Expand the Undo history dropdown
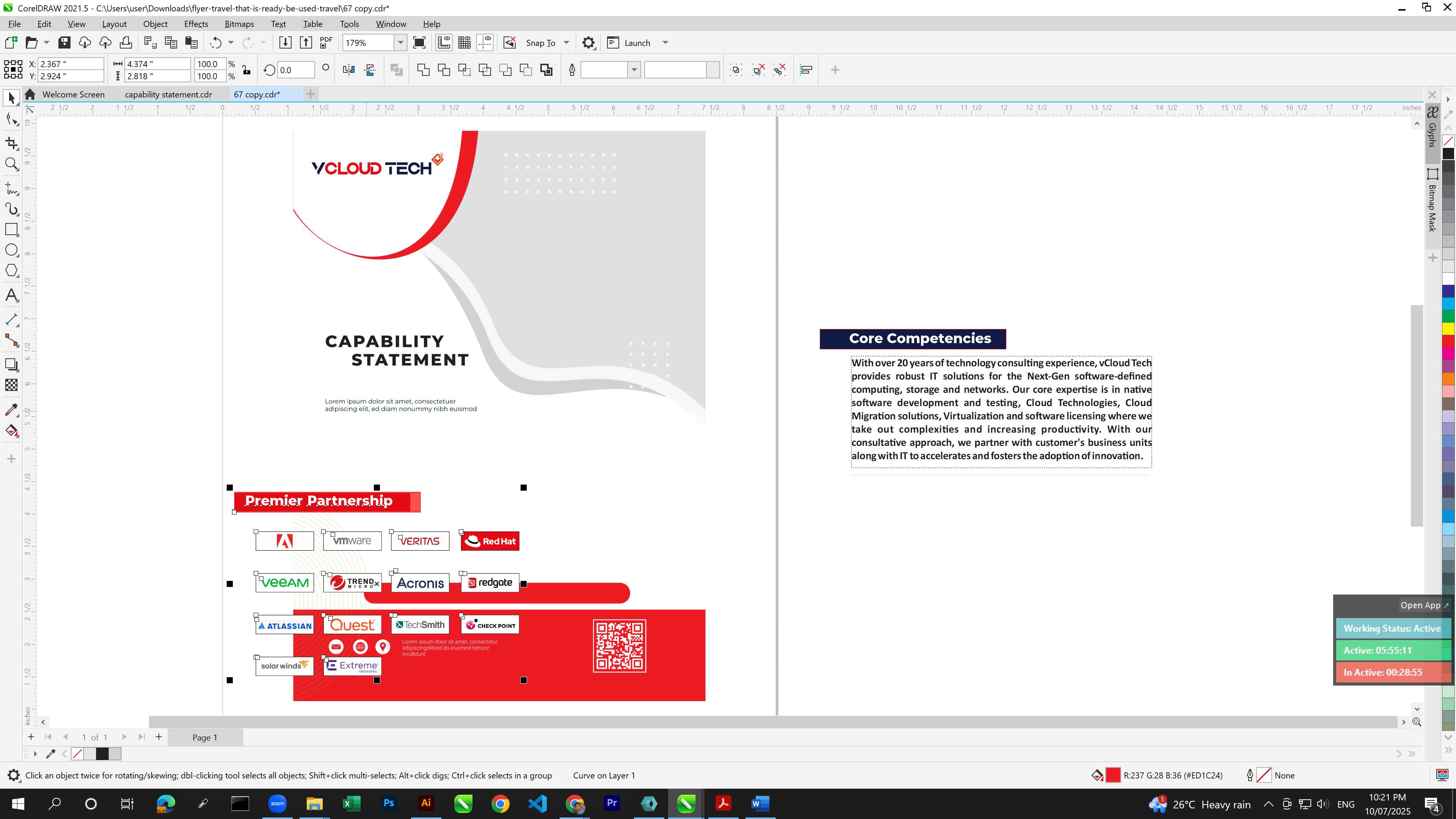This screenshot has width=1456, height=819. [231, 42]
